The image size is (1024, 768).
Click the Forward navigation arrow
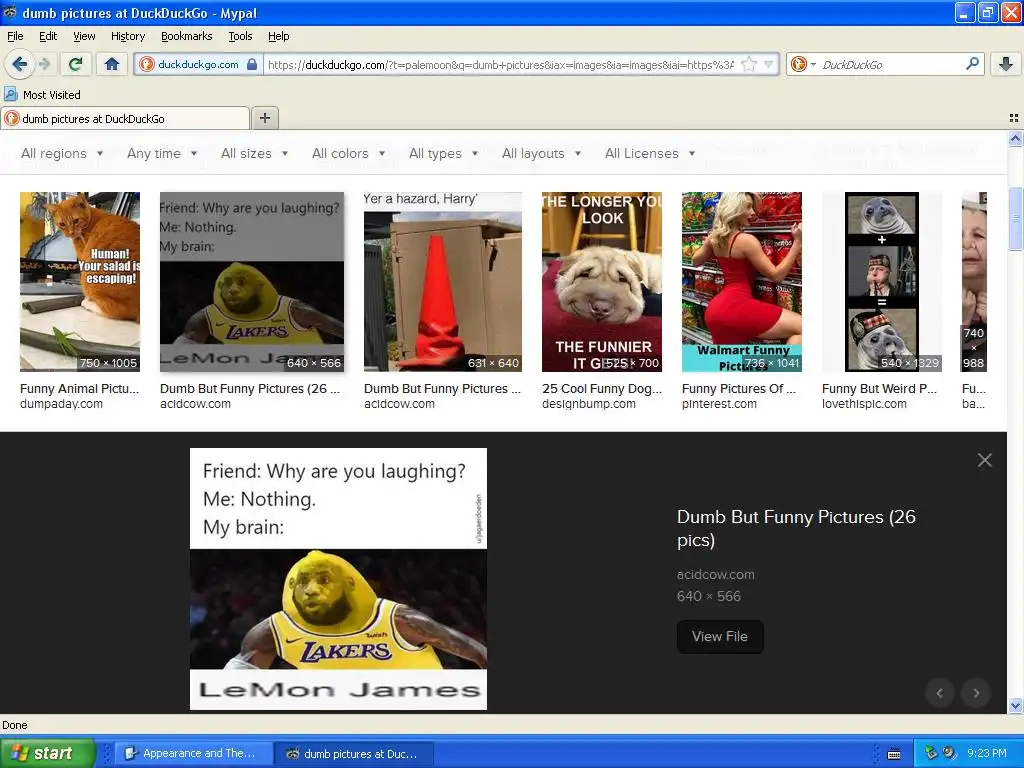point(45,64)
